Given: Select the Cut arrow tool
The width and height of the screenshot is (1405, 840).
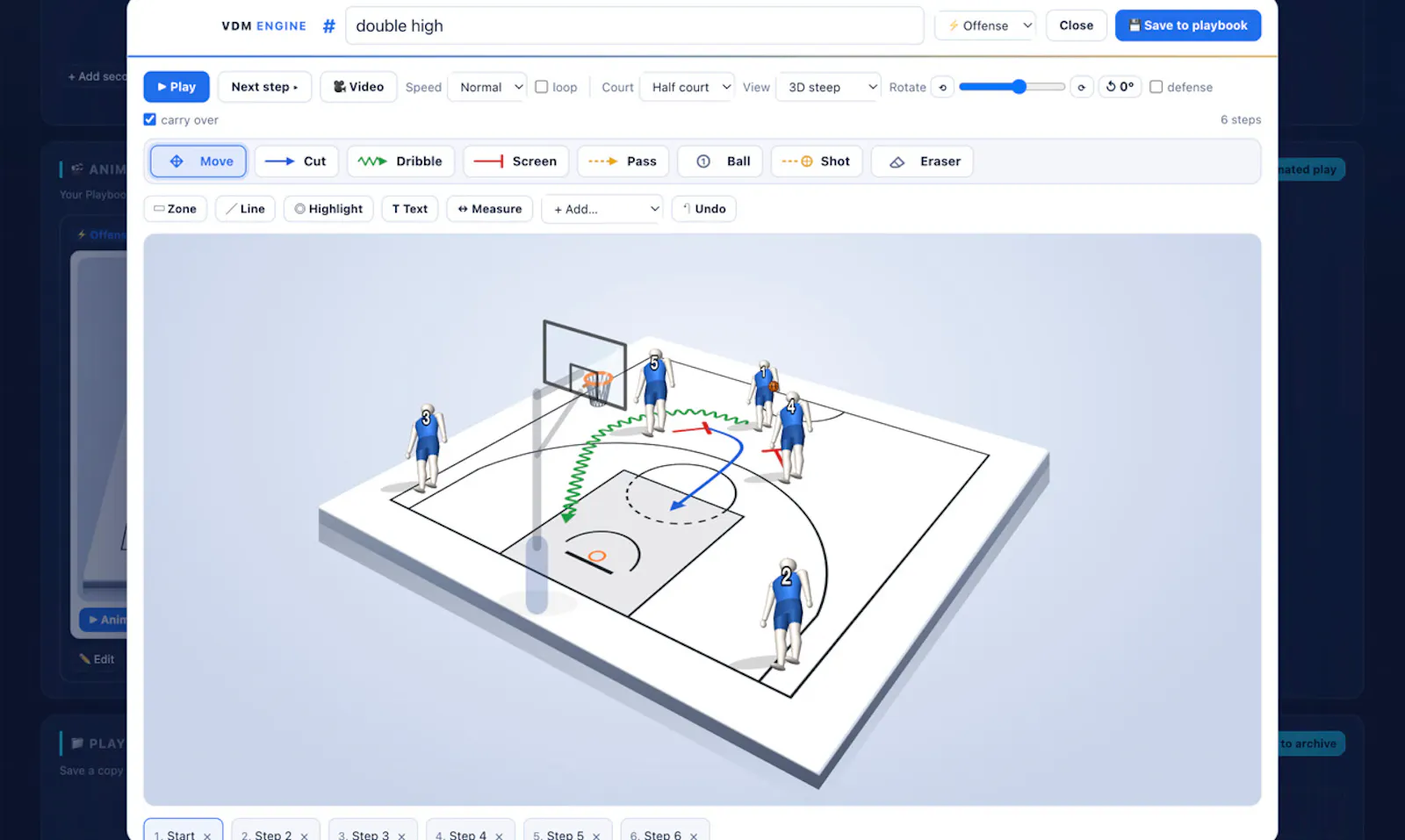Looking at the screenshot, I should pos(296,162).
